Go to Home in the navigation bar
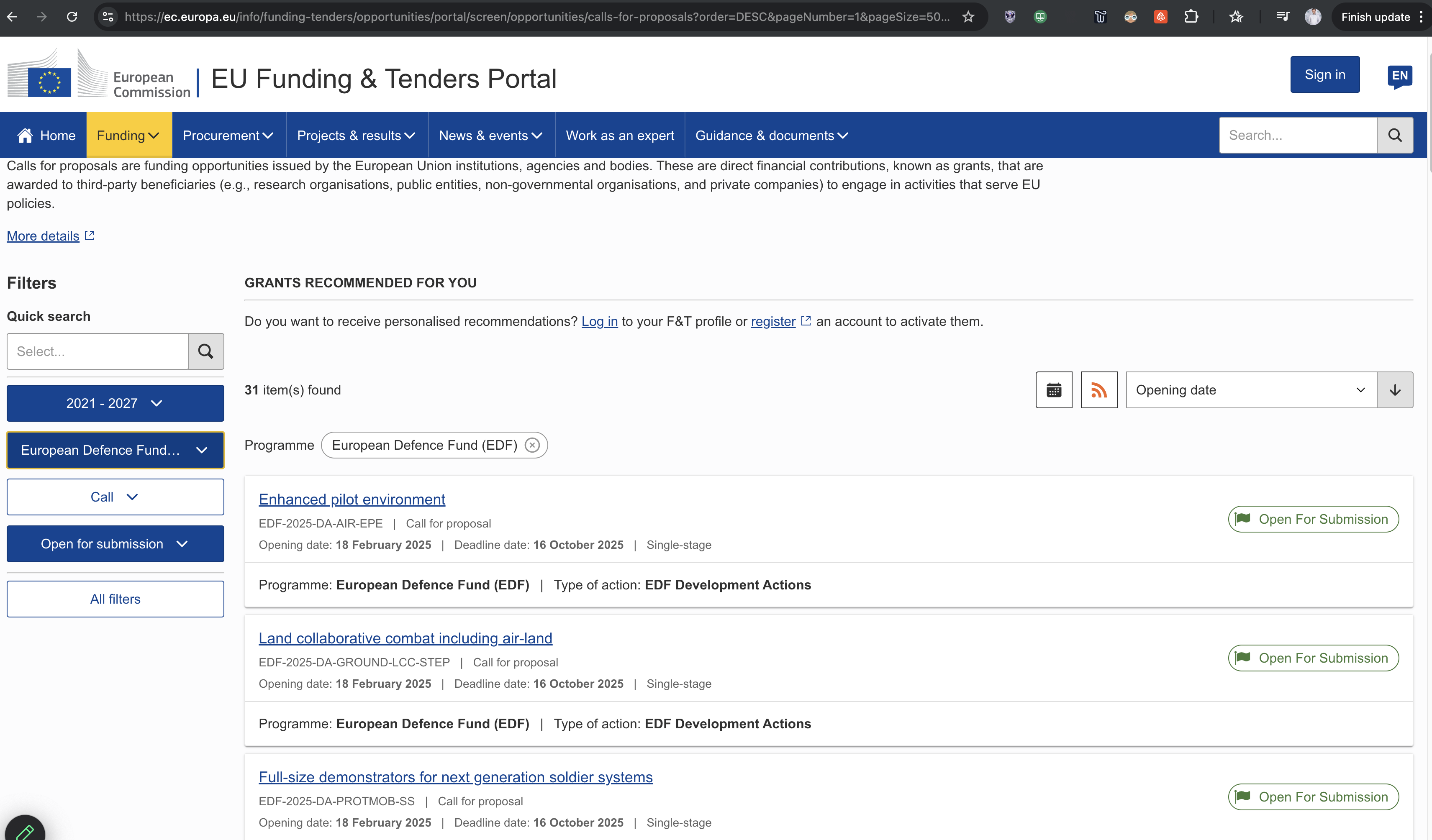 click(46, 135)
